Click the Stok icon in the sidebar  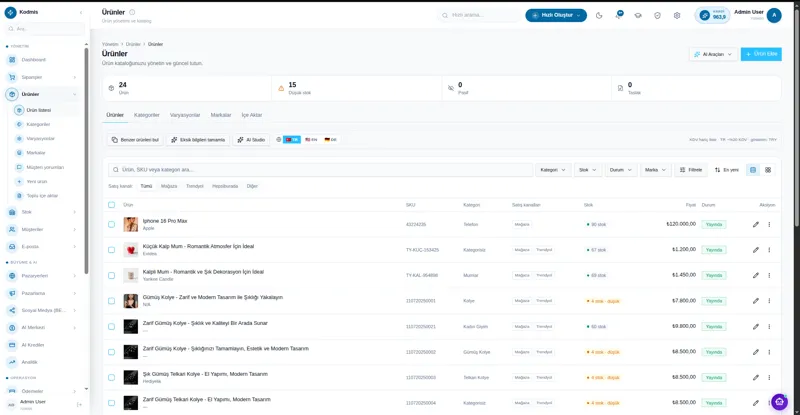coord(12,212)
